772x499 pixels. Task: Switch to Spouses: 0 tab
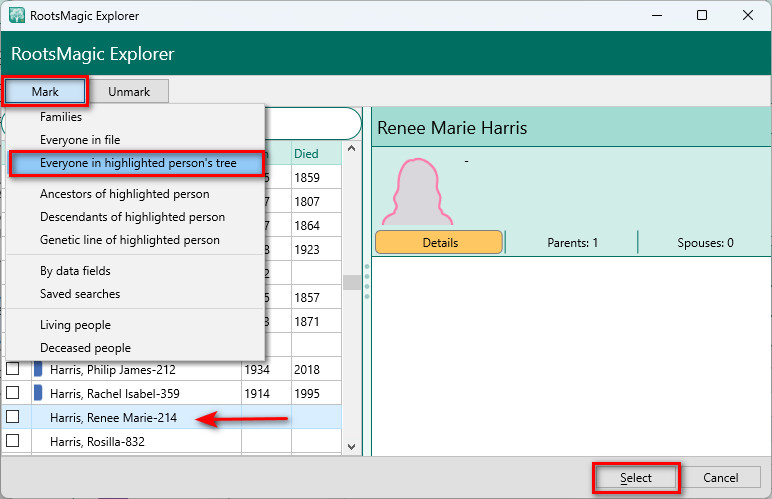coord(705,243)
